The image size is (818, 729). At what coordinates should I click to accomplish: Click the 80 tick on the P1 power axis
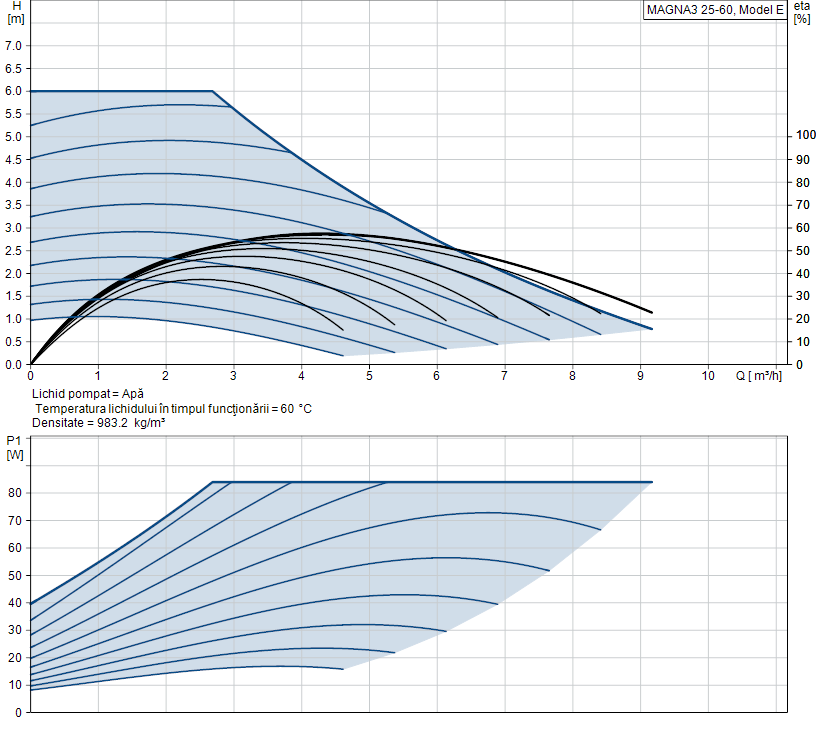[15, 493]
